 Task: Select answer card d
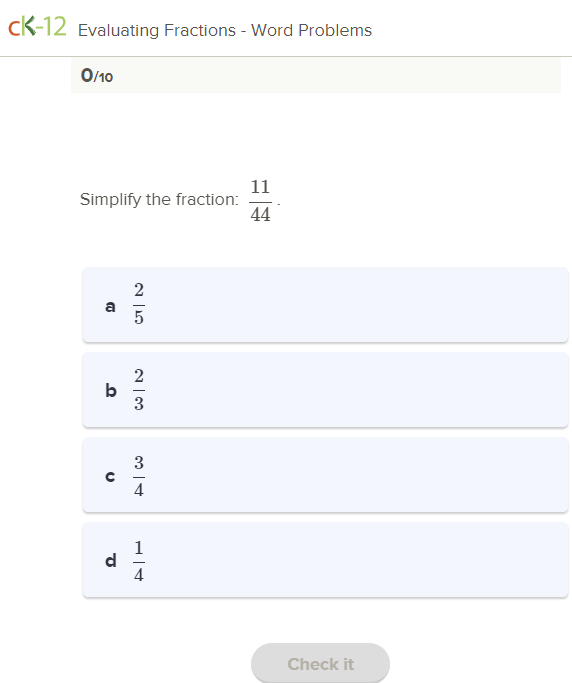click(x=325, y=560)
